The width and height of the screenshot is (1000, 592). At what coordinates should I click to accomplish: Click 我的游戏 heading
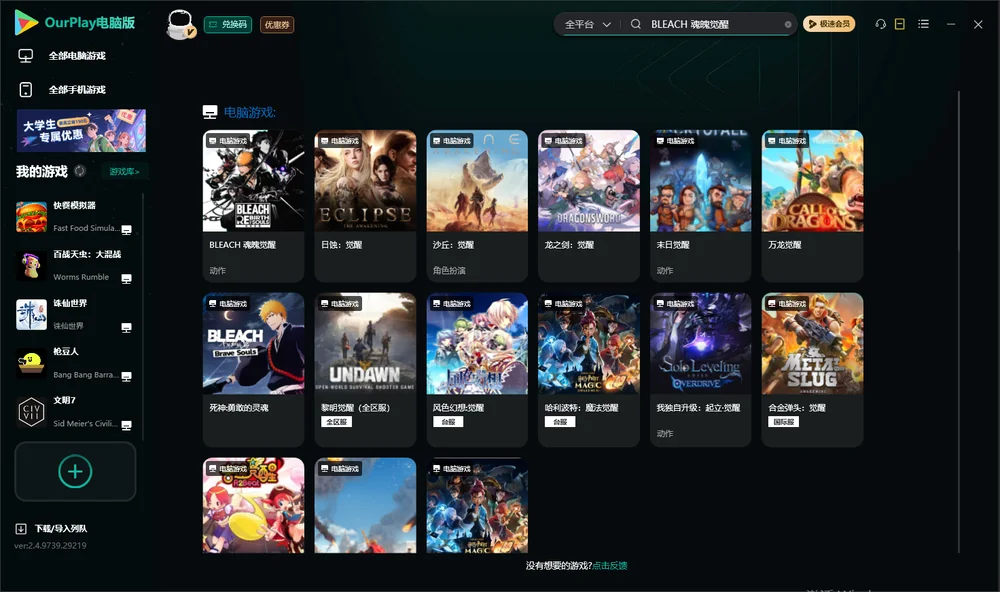point(41,172)
